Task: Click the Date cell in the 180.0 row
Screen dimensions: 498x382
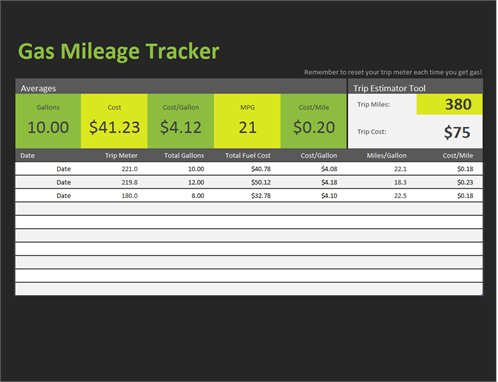Action: 63,196
